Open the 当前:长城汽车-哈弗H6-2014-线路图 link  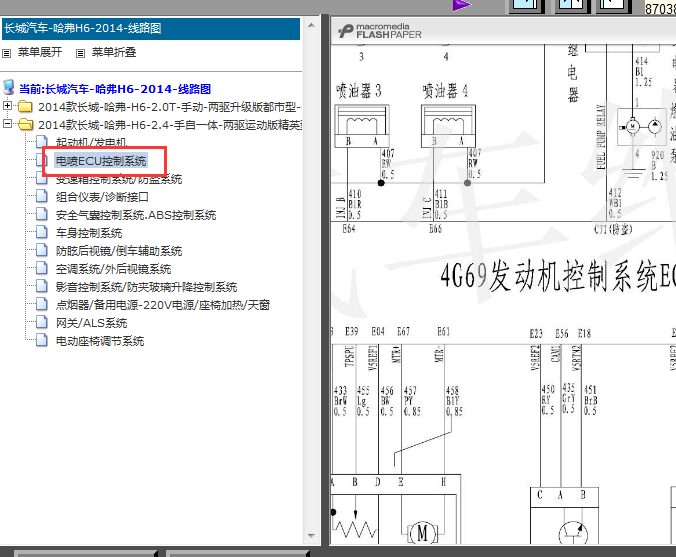click(115, 89)
